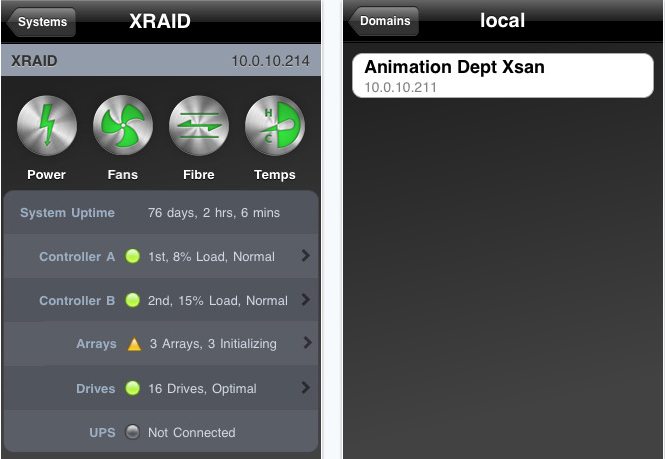665x459 pixels.
Task: Click Controller A green status light
Action: coord(133,256)
